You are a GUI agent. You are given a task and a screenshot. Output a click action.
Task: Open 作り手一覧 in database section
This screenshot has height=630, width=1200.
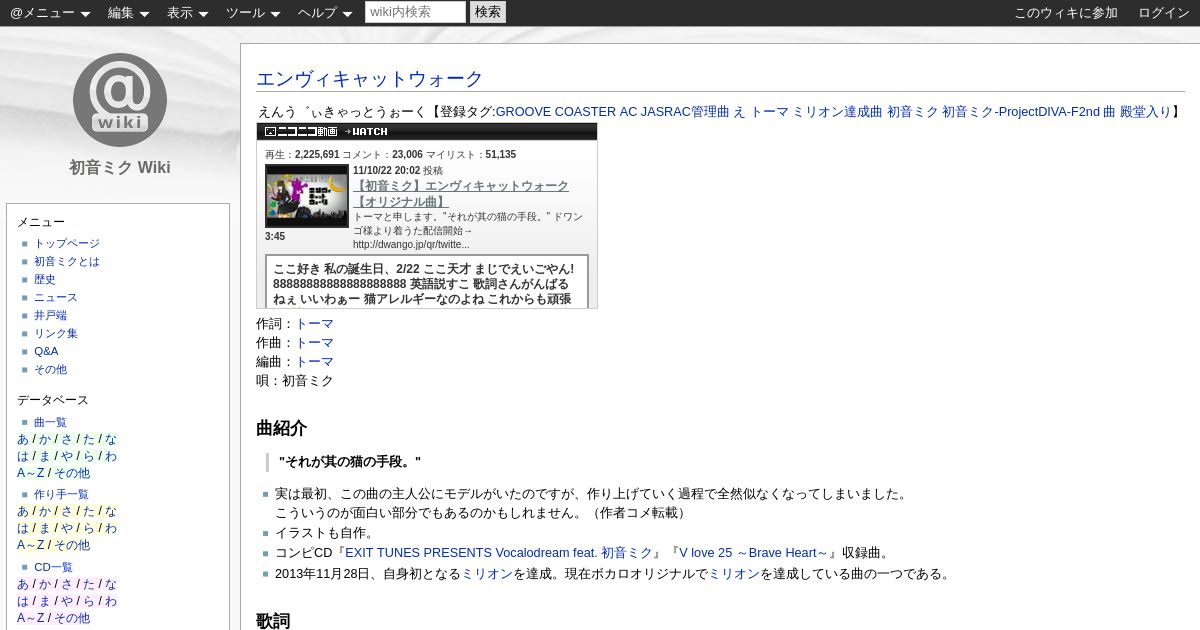pos(61,494)
